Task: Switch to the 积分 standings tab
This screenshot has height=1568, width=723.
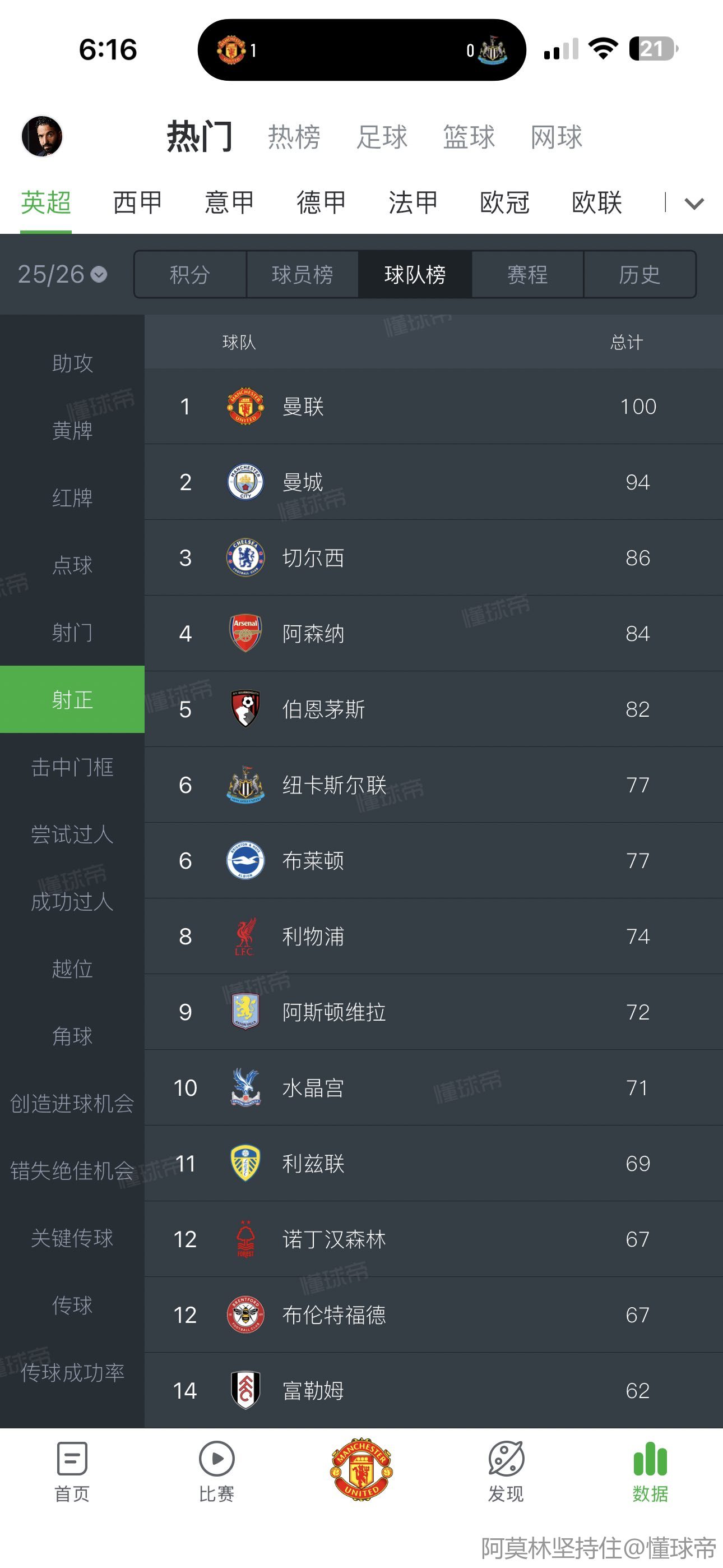Action: [x=190, y=275]
